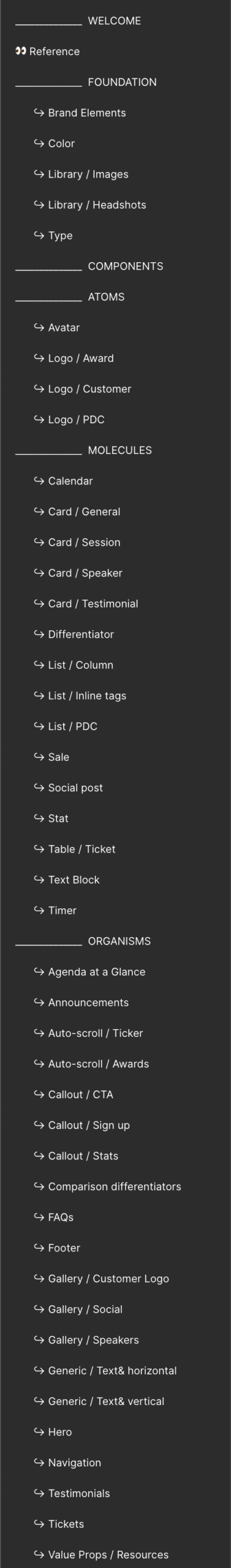Click the arrow icon beside Type
Screen dimensions: 231x1568
click(x=39, y=235)
